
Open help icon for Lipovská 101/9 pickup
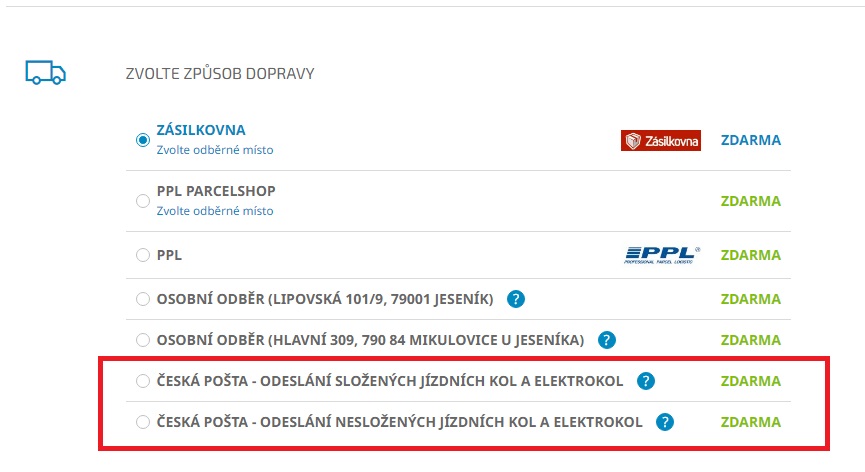pyautogui.click(x=516, y=299)
